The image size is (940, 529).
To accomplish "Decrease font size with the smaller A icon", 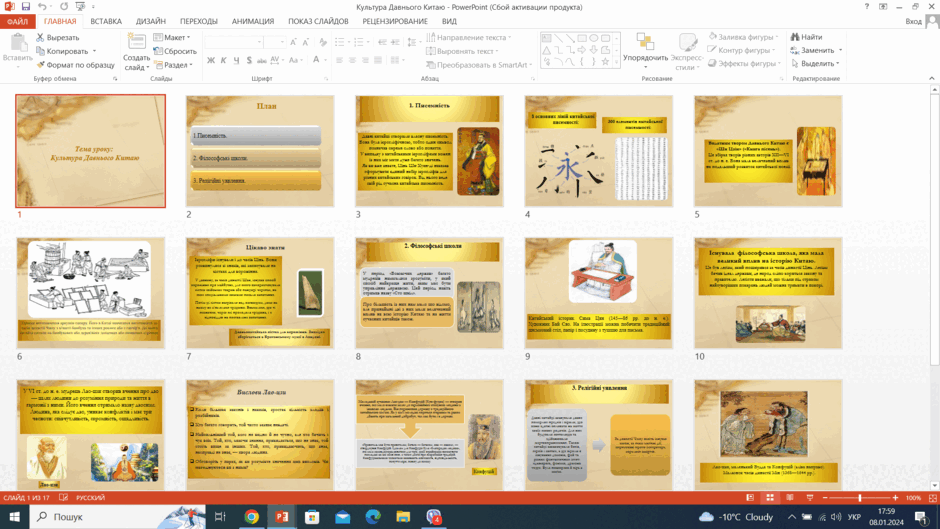I will coord(306,42).
